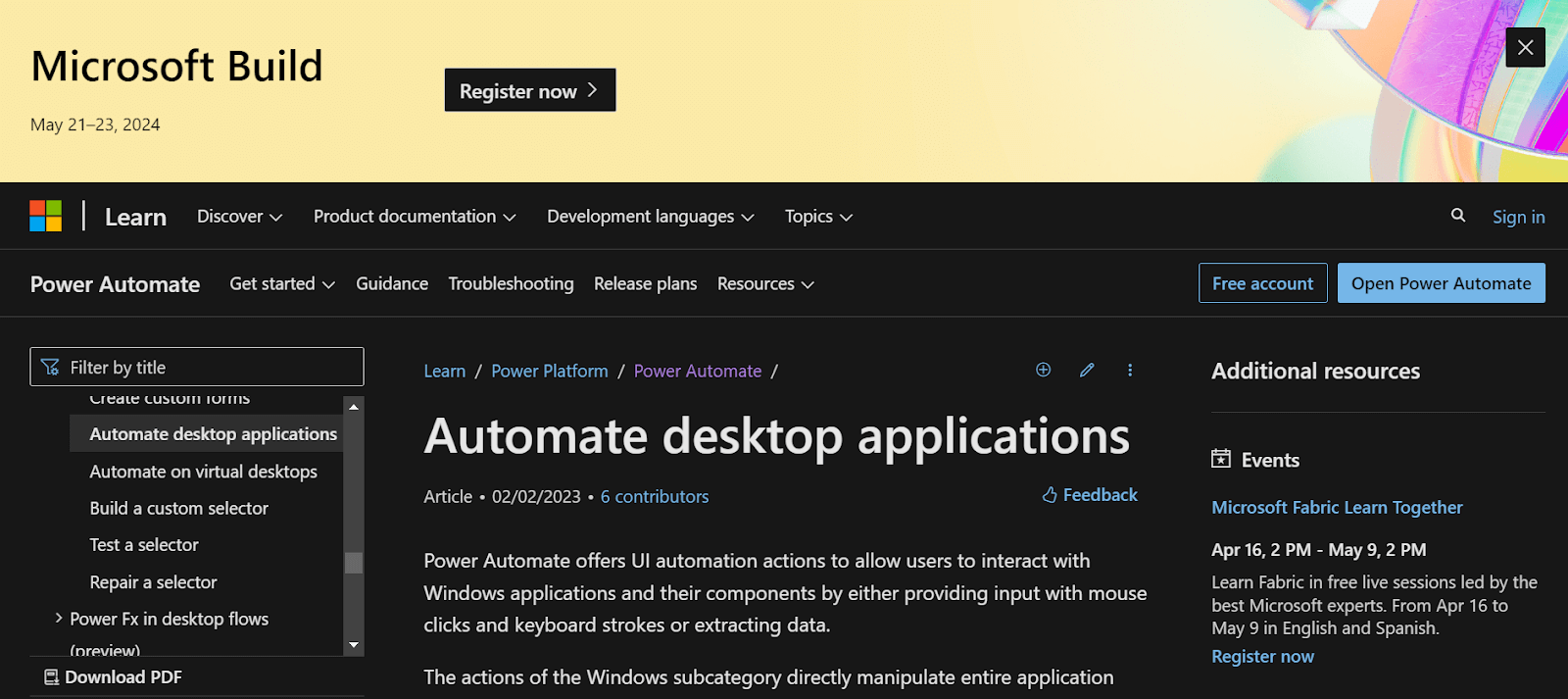Click the Free account button
Viewport: 1568px width, 699px height.
[x=1262, y=283]
